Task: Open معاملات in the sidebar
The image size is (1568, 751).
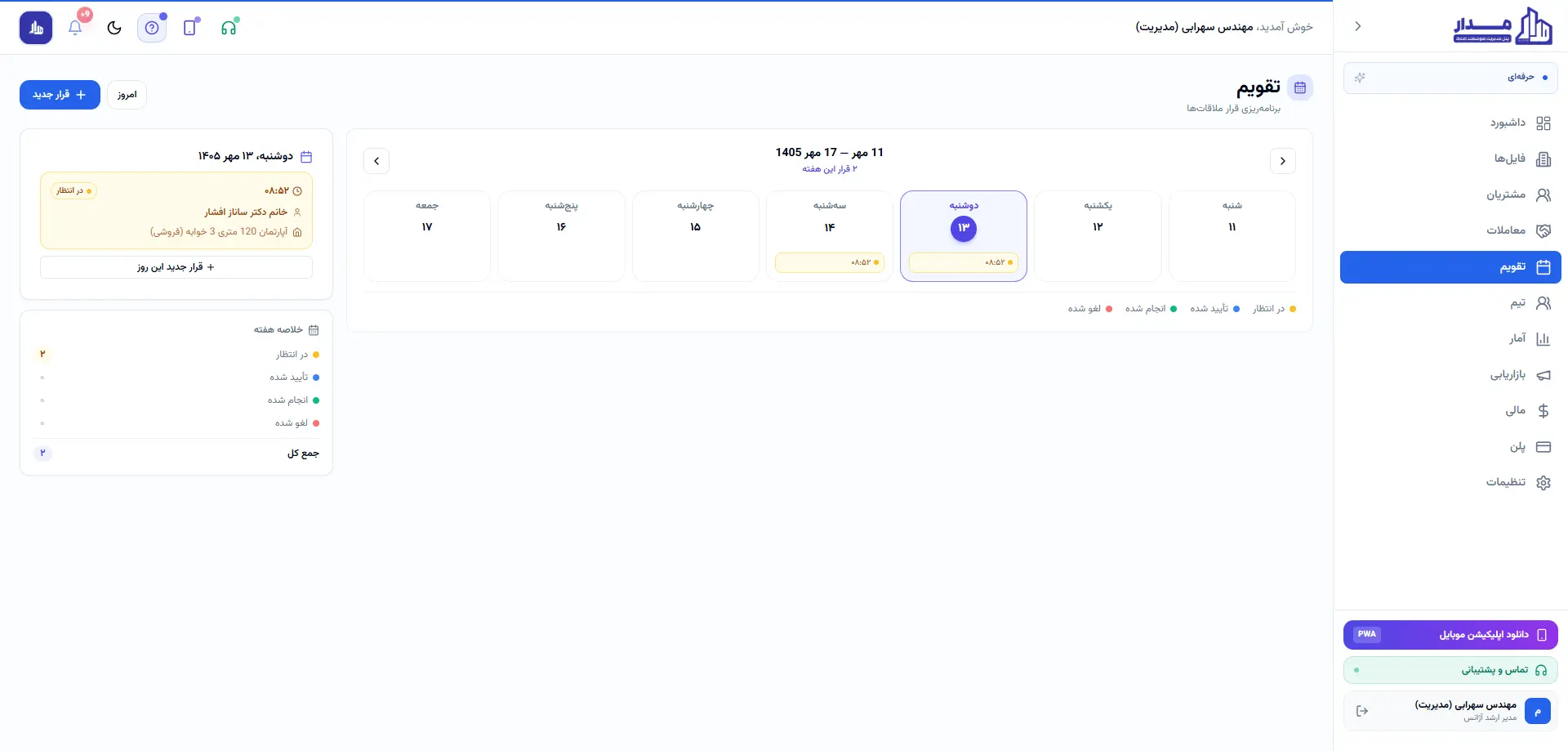Action: pyautogui.click(x=1450, y=231)
